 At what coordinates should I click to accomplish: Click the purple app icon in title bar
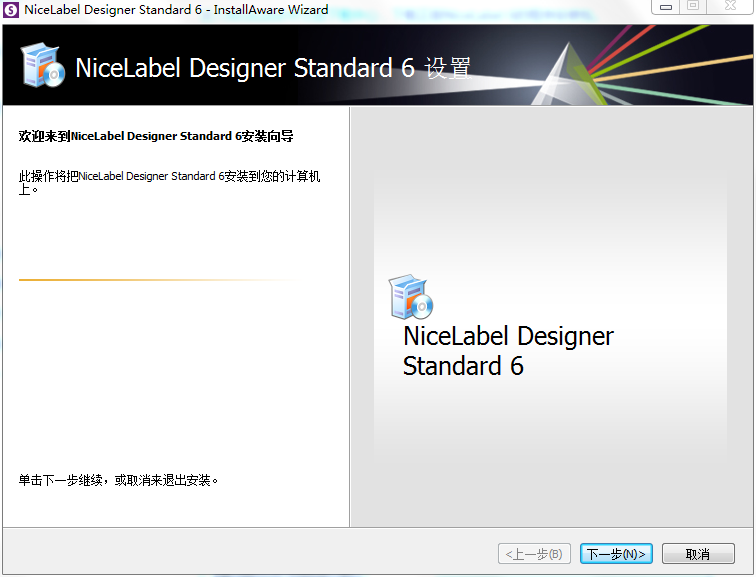pyautogui.click(x=11, y=10)
